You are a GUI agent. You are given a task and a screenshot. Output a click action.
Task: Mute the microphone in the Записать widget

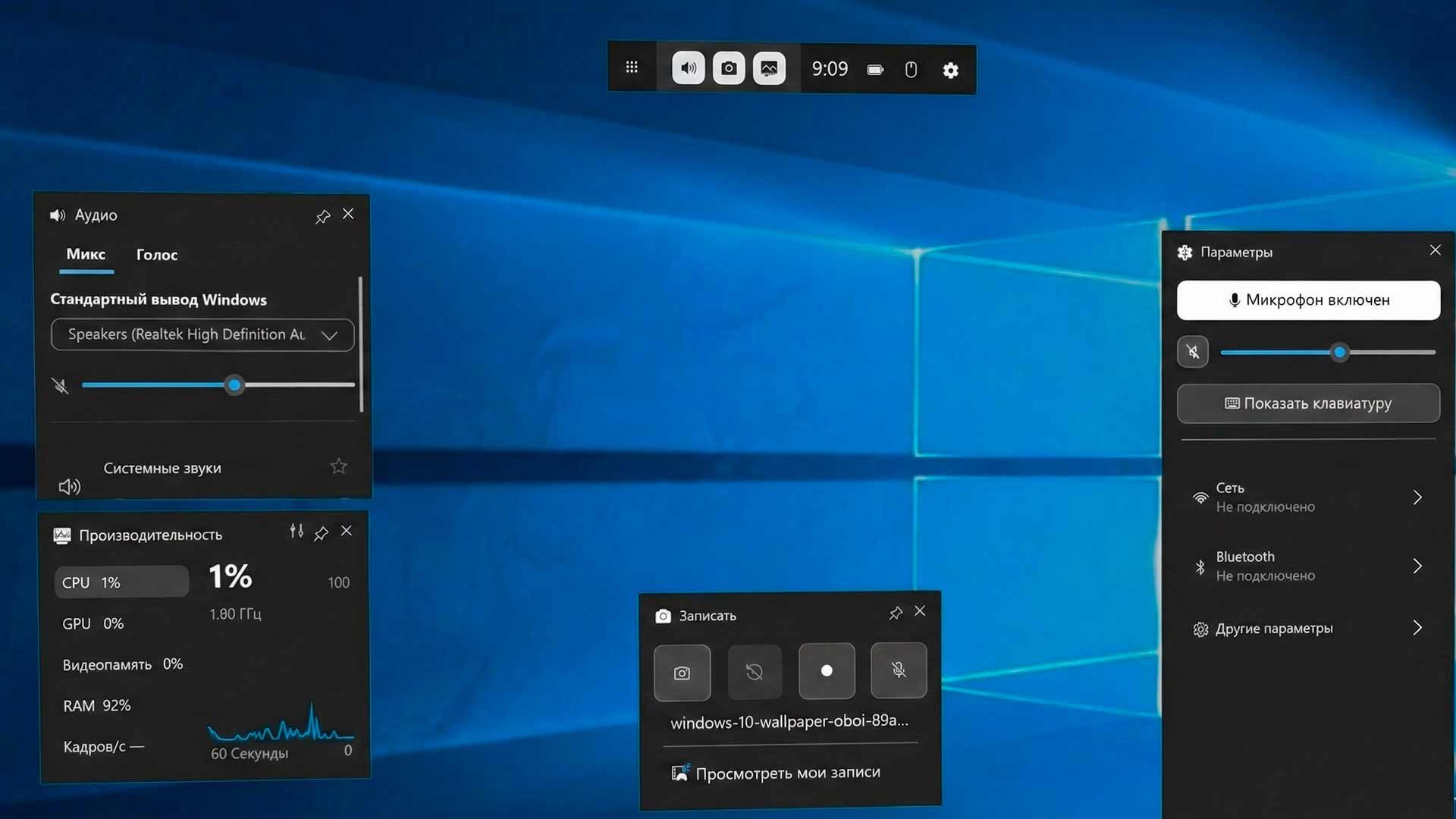tap(899, 670)
